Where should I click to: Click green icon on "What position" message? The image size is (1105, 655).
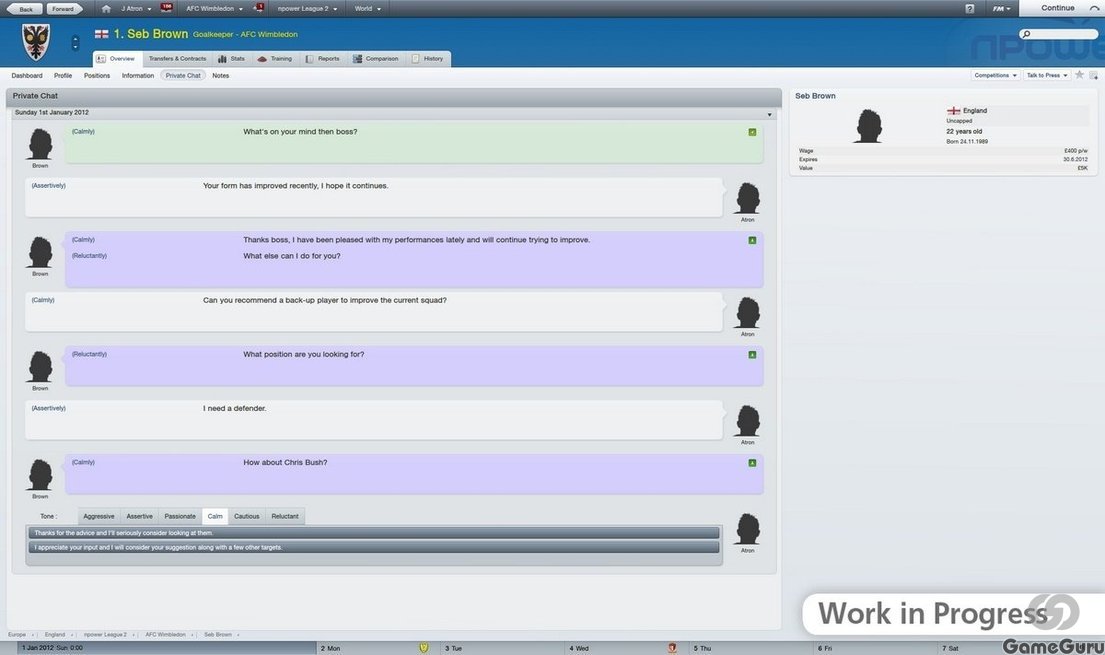point(752,355)
